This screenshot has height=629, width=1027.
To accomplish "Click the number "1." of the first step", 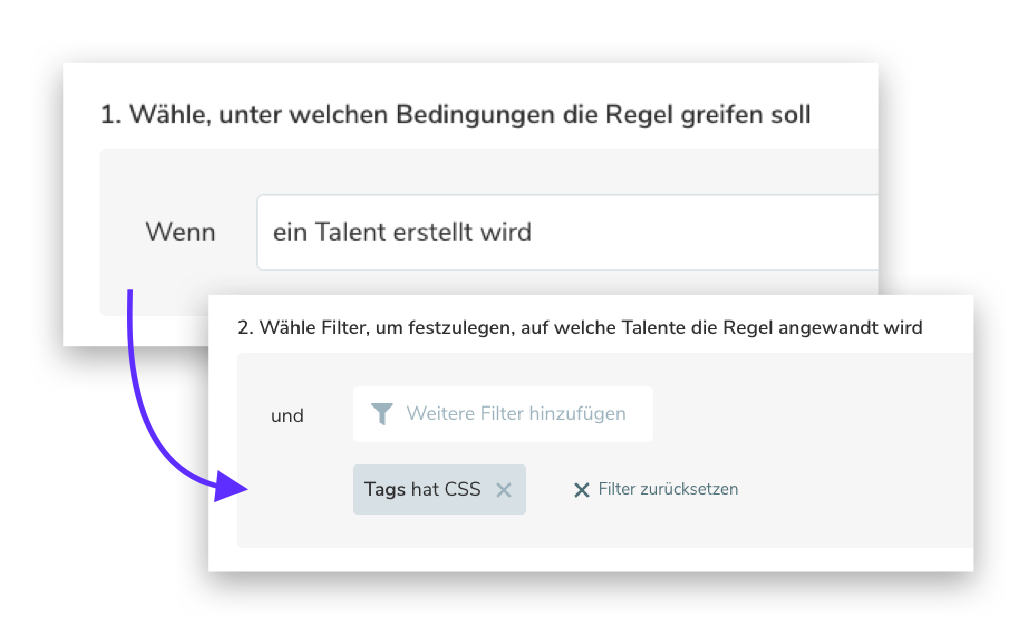I will [110, 116].
